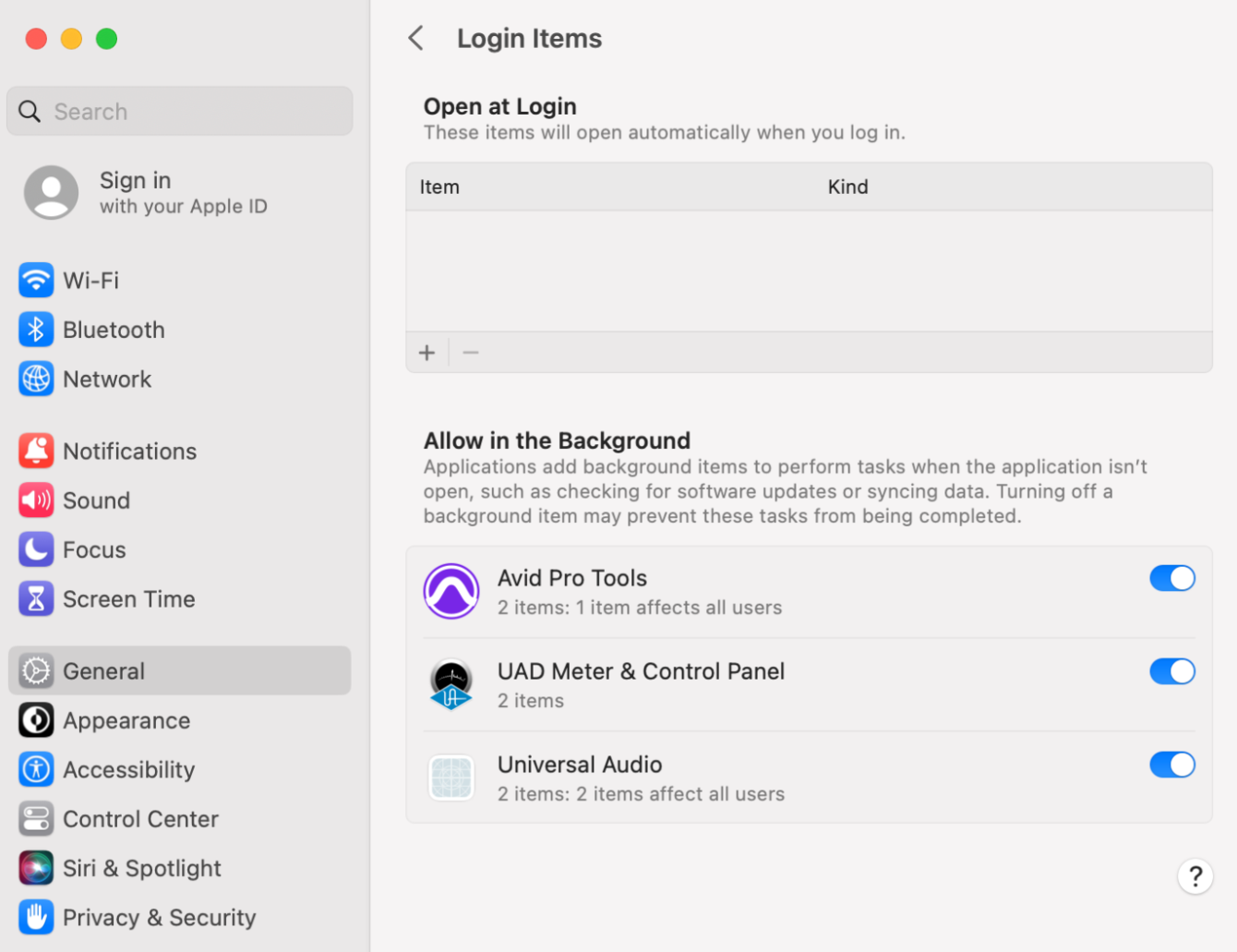1237x952 pixels.
Task: Add a login item with plus button
Action: coord(426,353)
